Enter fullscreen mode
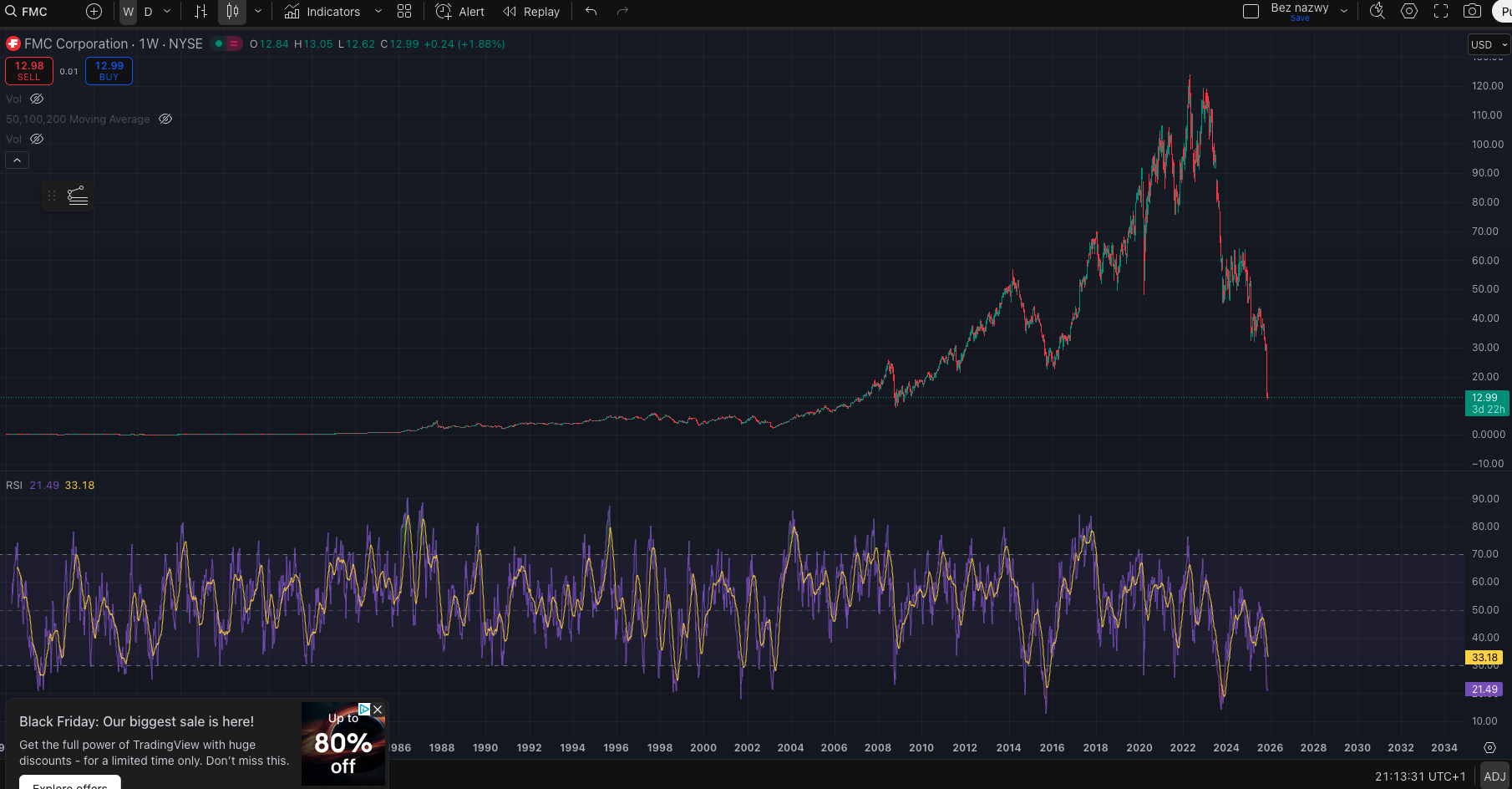 coord(1441,12)
